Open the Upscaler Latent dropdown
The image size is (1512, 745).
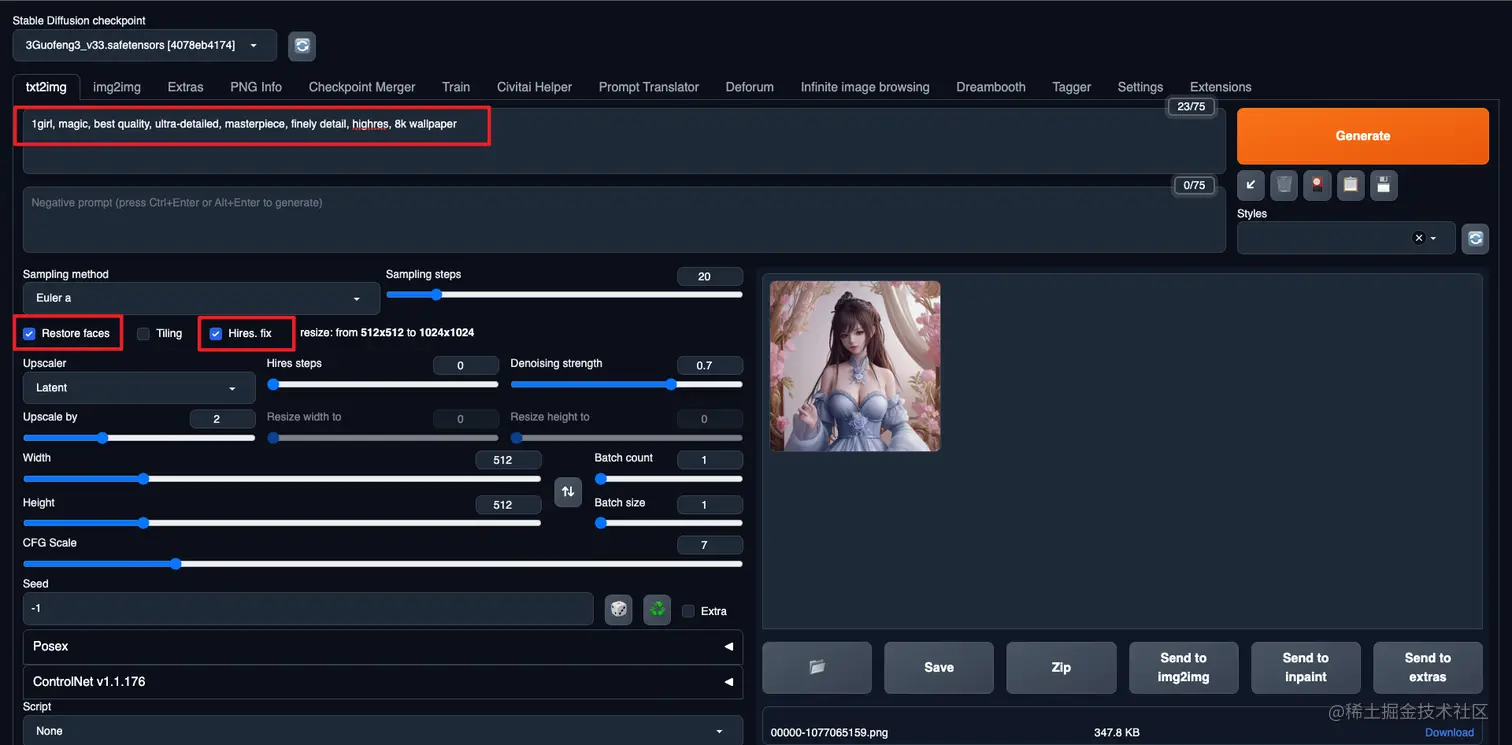[139, 388]
